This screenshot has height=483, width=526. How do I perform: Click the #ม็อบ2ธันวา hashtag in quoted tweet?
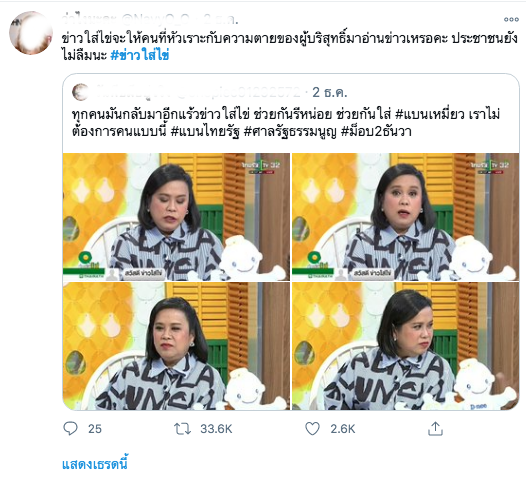click(376, 131)
